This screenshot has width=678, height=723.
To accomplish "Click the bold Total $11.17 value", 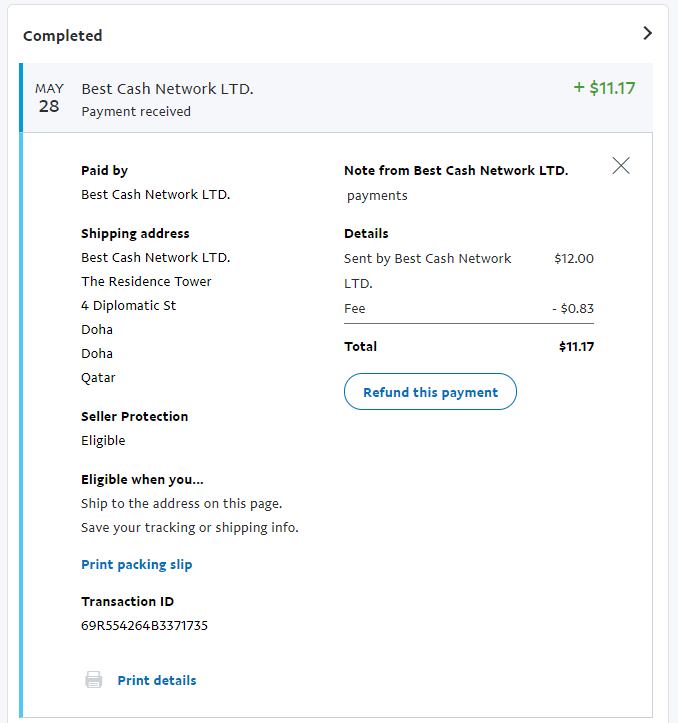I will pyautogui.click(x=576, y=347).
